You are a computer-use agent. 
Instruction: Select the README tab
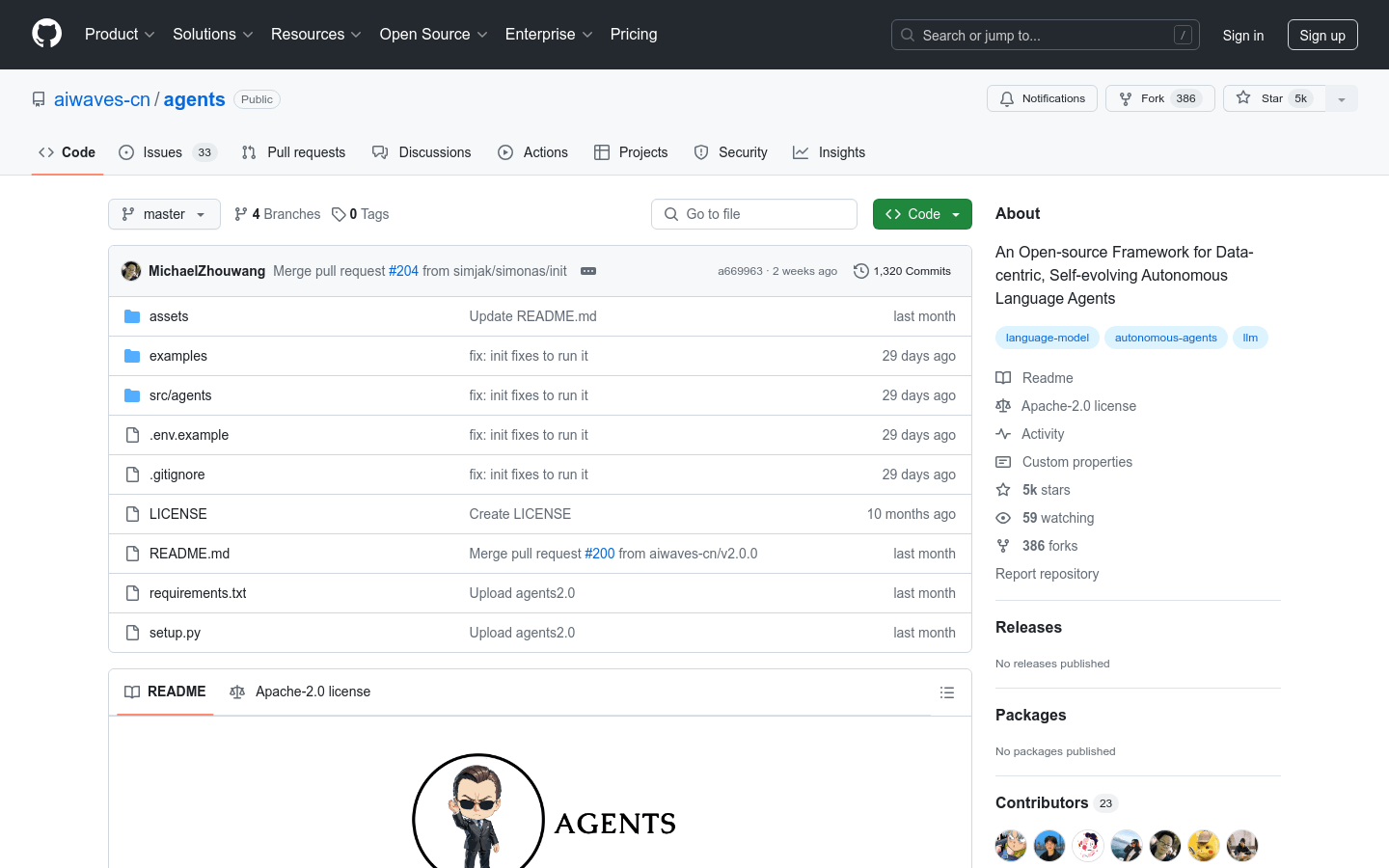(165, 692)
